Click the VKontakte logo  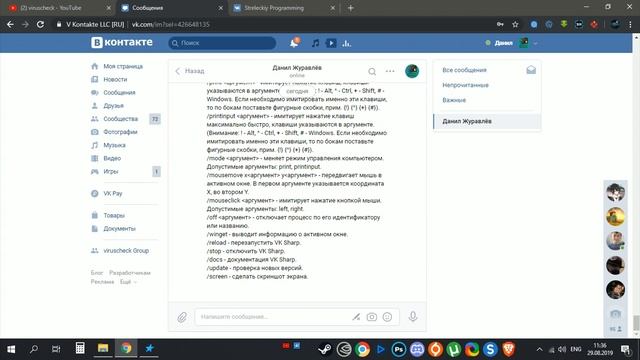[122, 42]
